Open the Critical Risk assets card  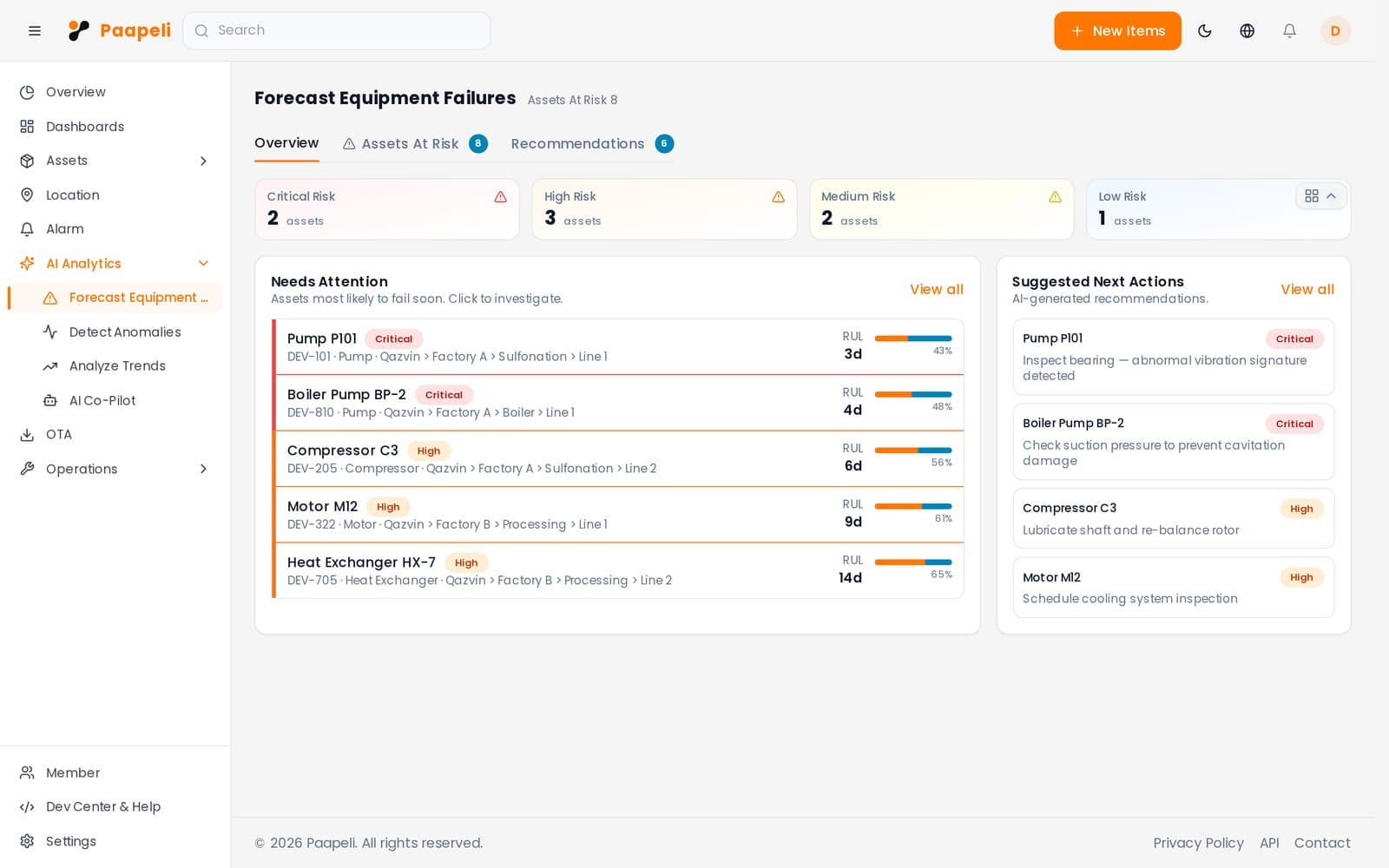387,209
